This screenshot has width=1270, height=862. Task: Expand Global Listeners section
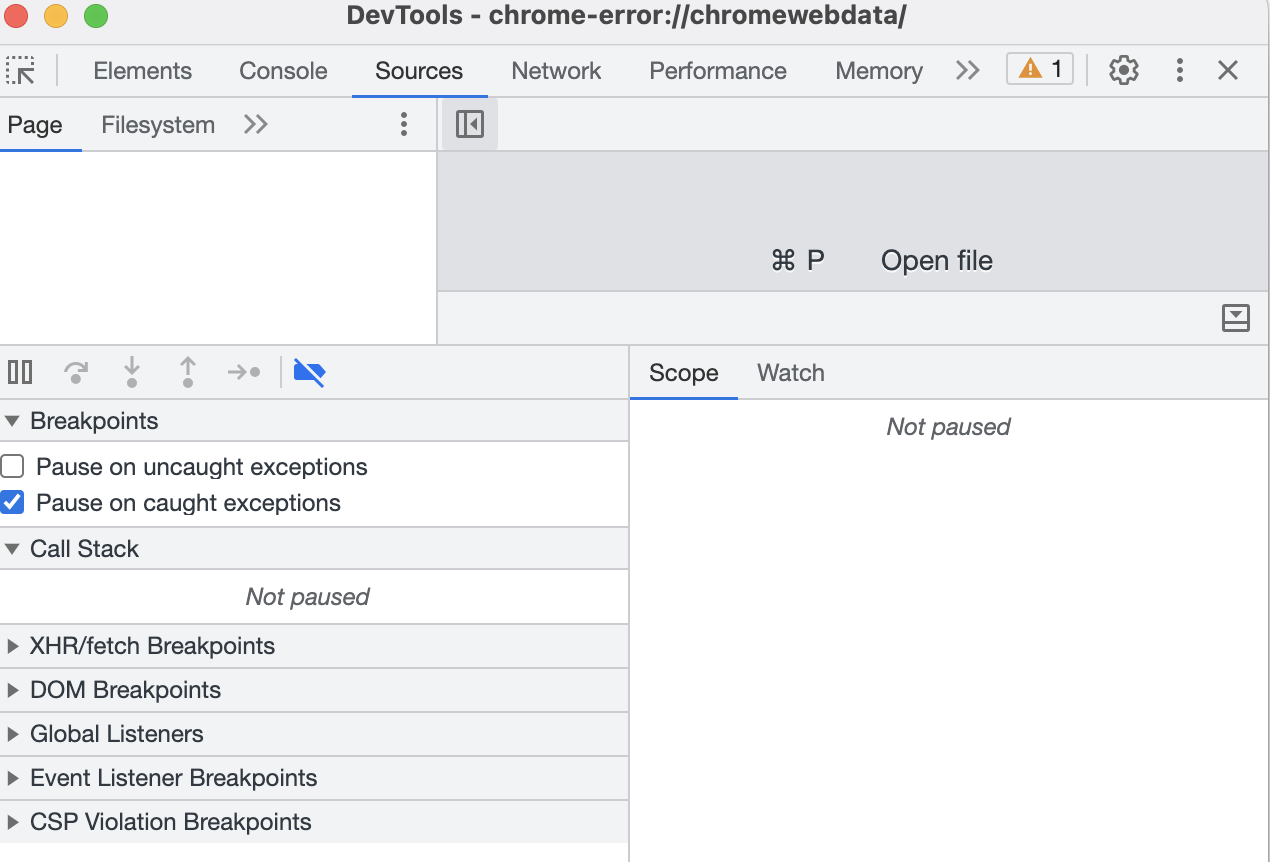(314, 734)
